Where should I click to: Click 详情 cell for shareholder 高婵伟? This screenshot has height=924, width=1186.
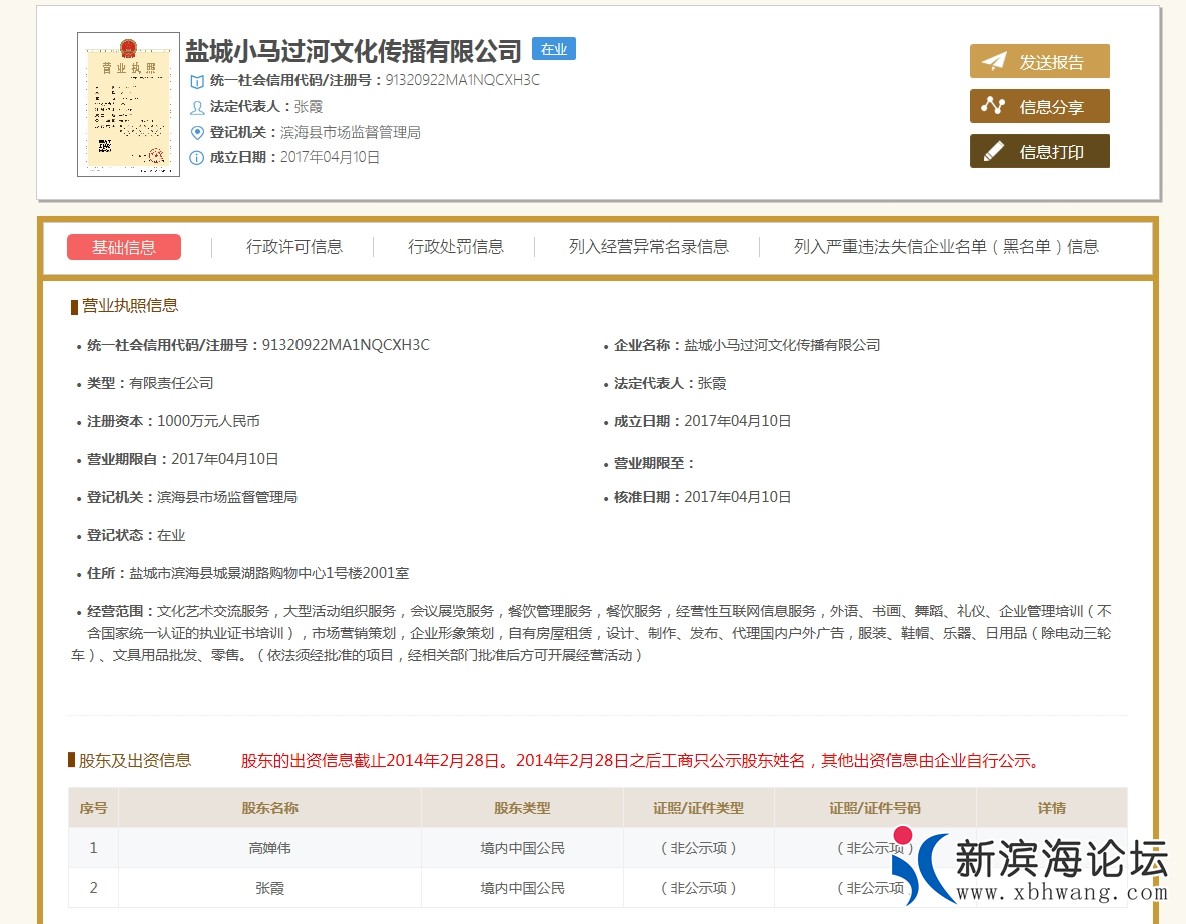[x=1052, y=847]
